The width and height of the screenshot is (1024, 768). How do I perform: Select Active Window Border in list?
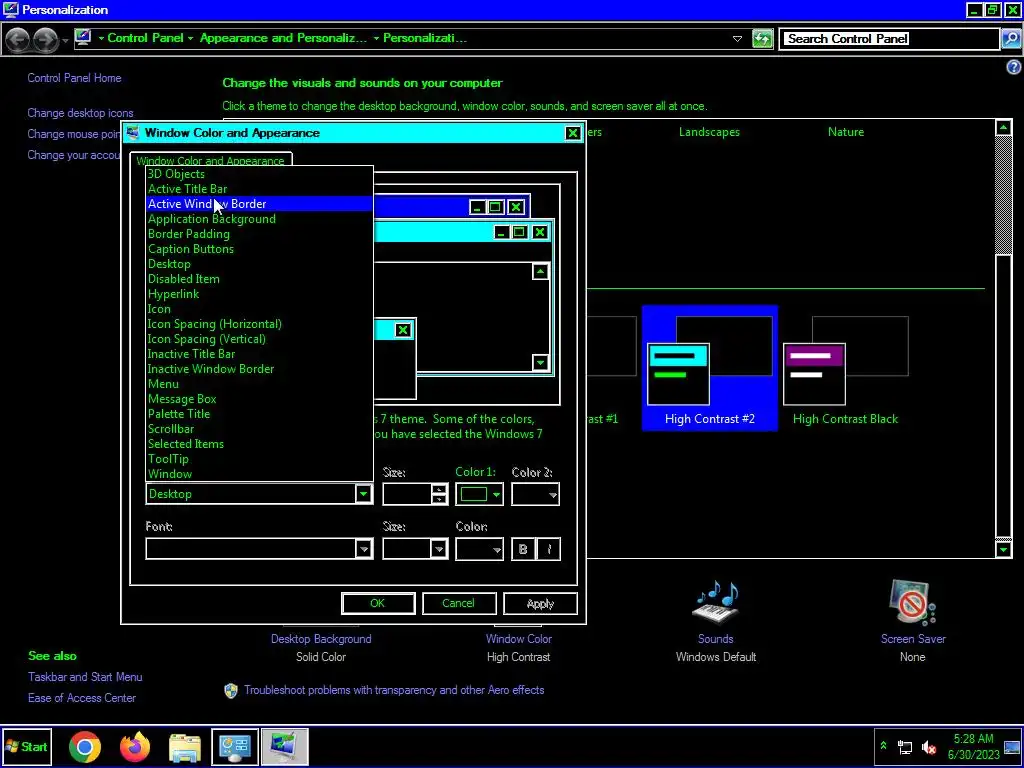tap(259, 204)
